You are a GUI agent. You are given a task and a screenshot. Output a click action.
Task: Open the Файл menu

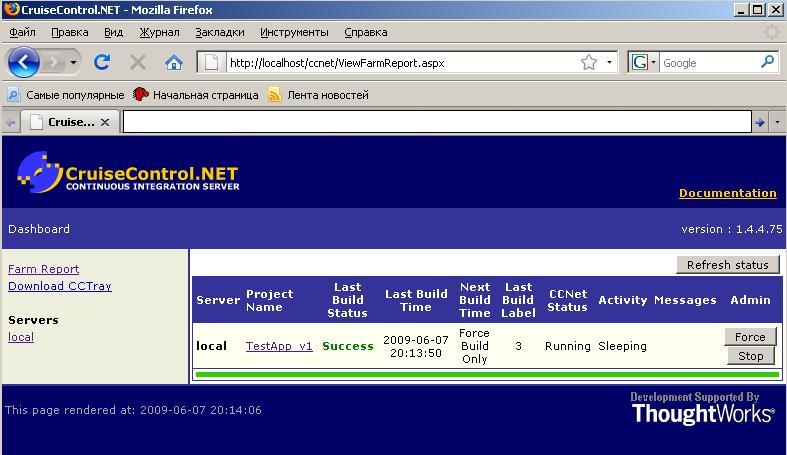coord(22,33)
